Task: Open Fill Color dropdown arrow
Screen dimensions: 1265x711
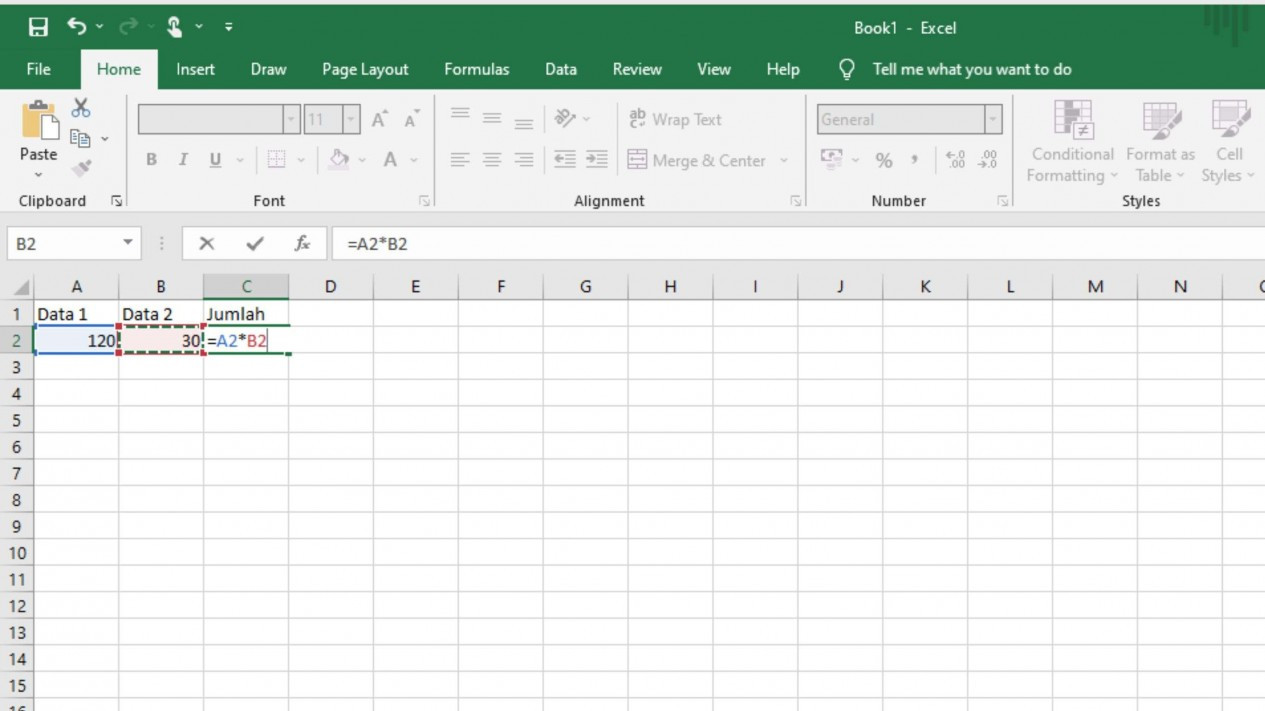Action: (362, 160)
